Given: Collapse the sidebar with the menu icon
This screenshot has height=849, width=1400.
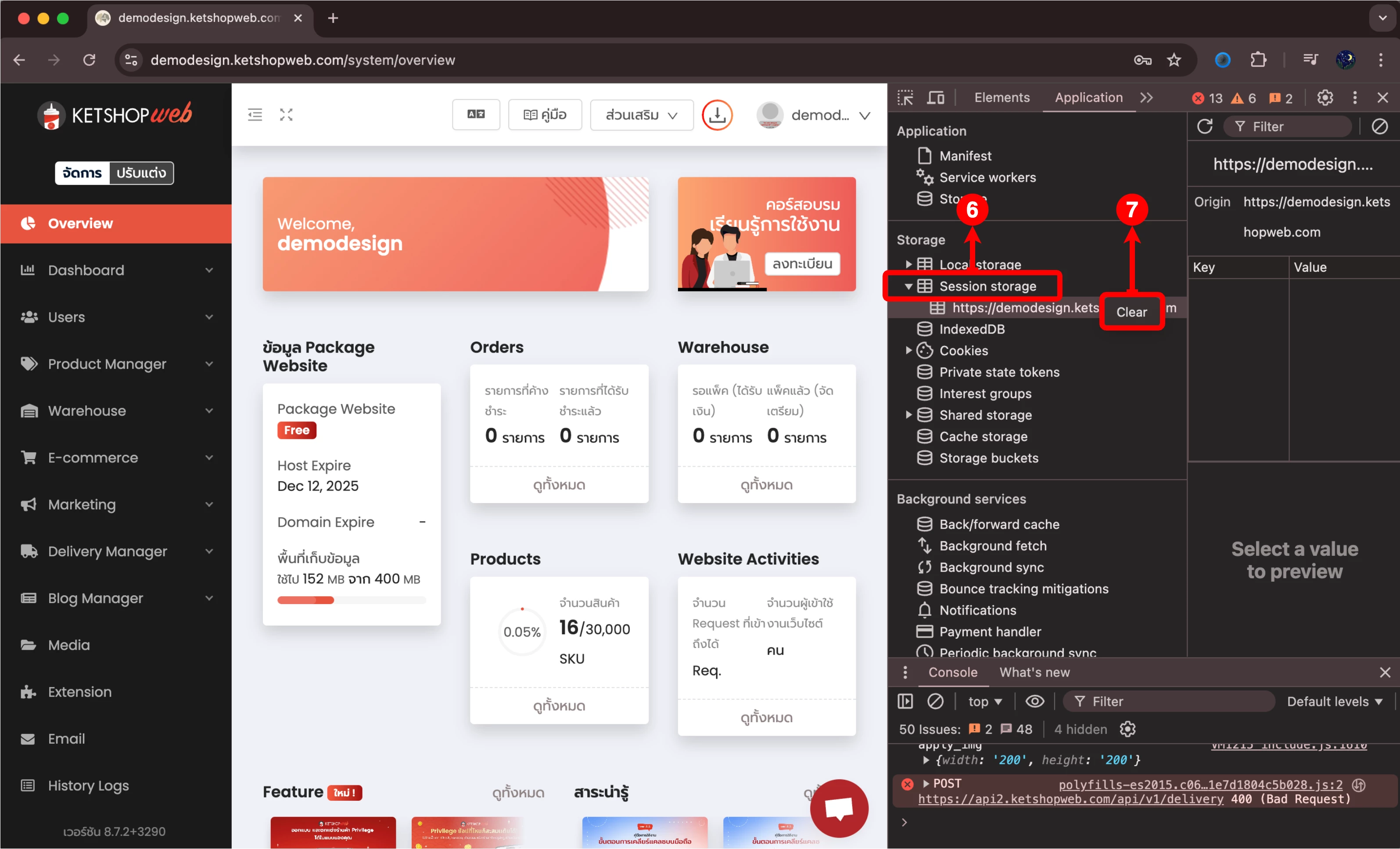Looking at the screenshot, I should (255, 115).
